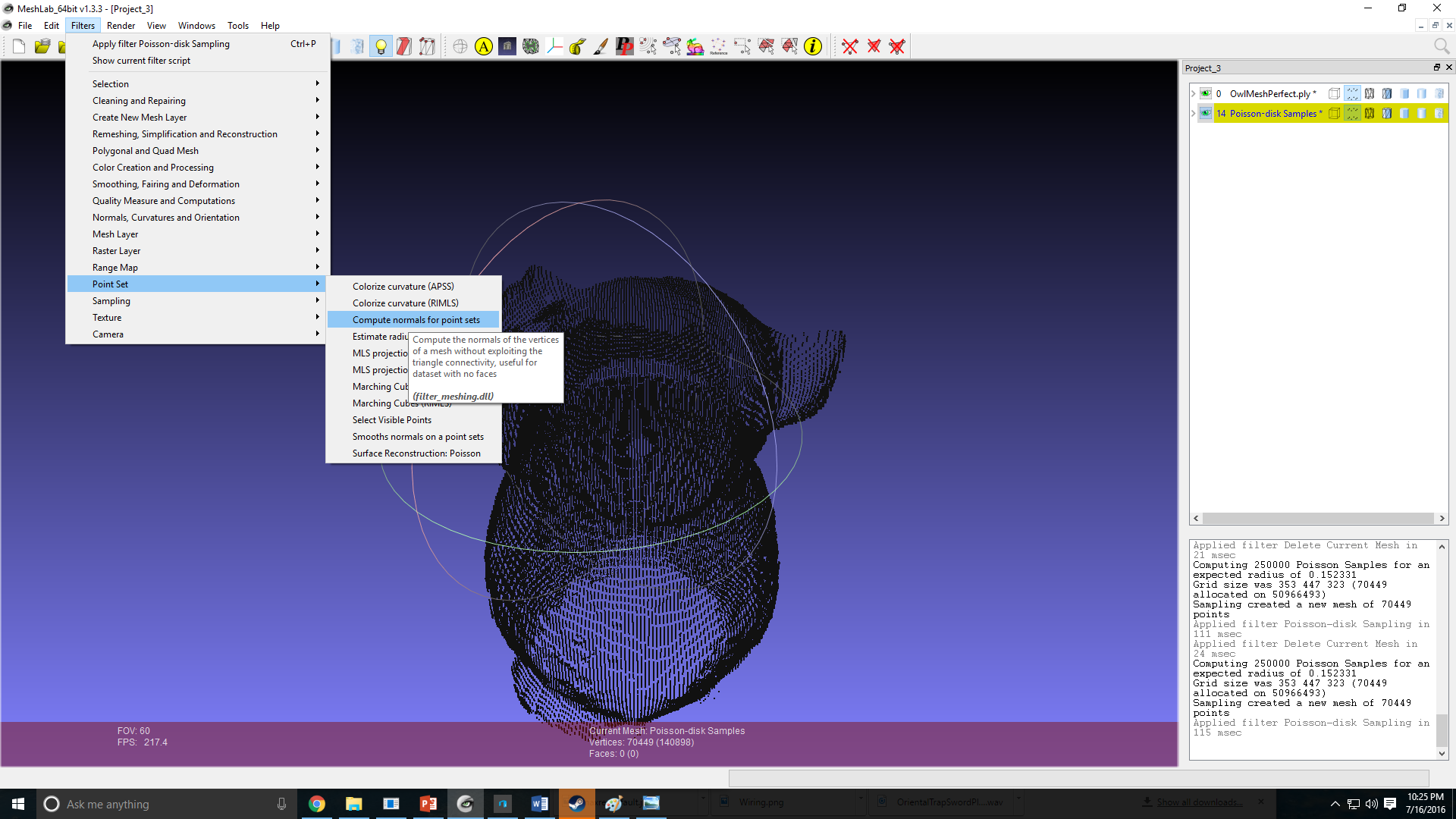Open the Edit menu
The width and height of the screenshot is (1456, 819).
[52, 26]
